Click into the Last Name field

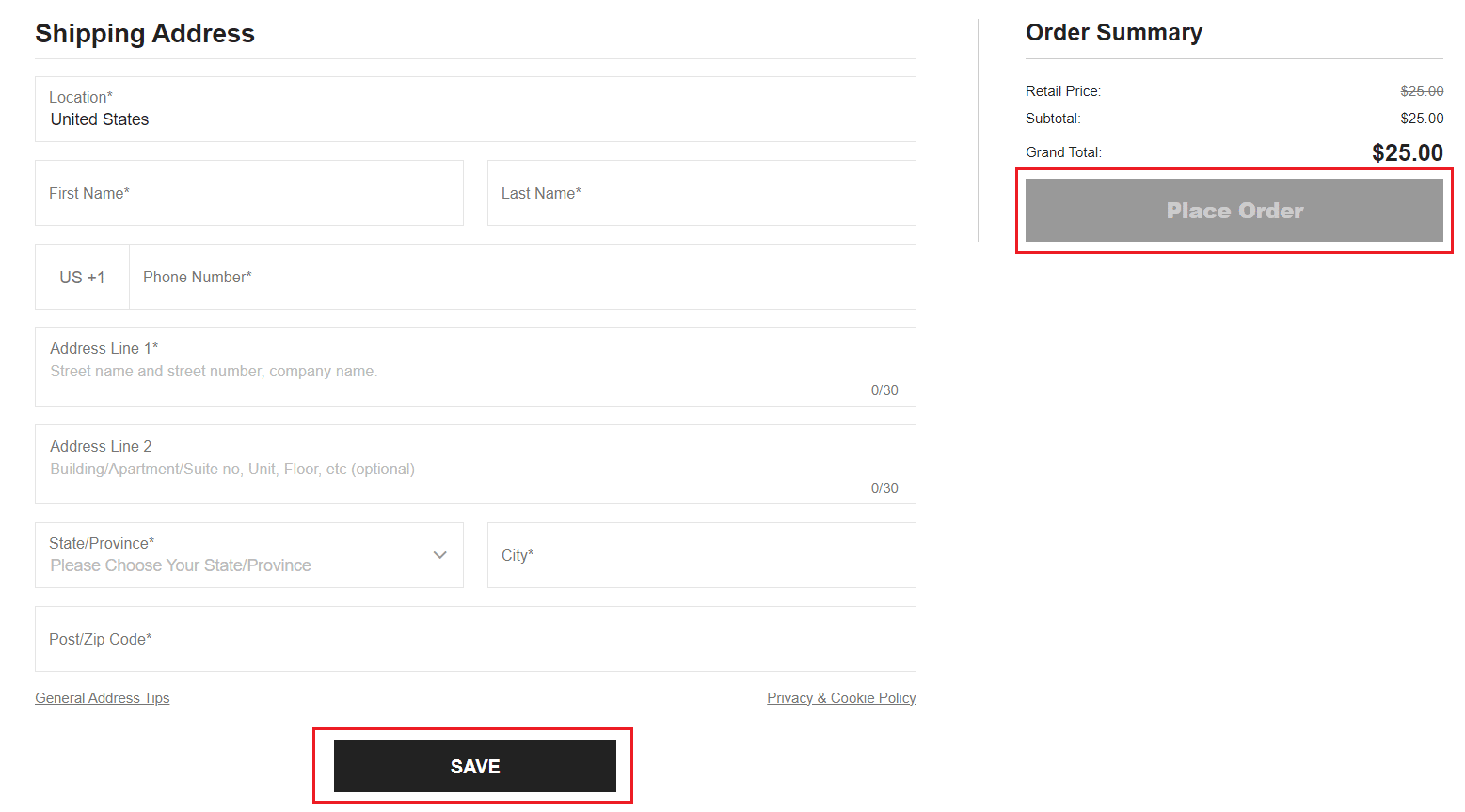(702, 193)
